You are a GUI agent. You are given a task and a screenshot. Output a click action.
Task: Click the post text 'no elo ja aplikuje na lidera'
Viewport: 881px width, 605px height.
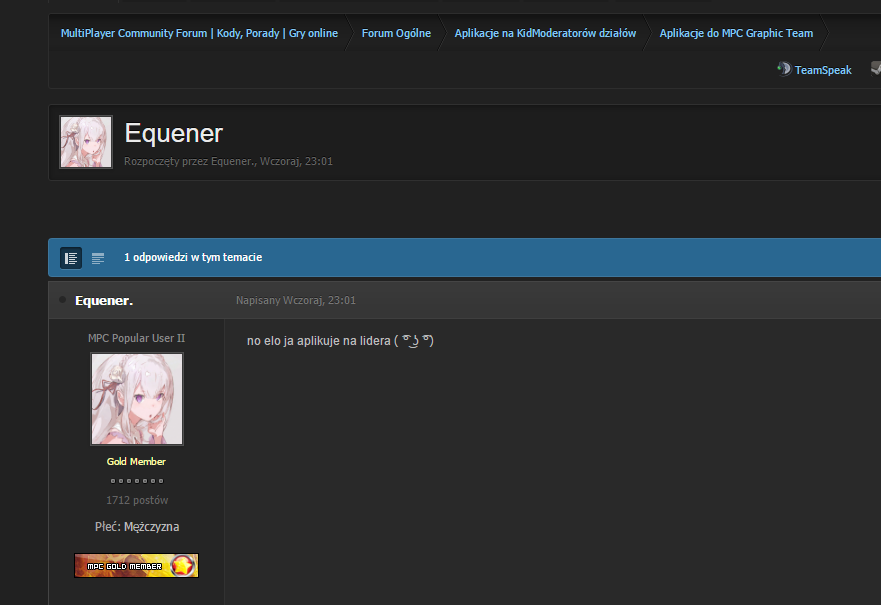tap(319, 341)
